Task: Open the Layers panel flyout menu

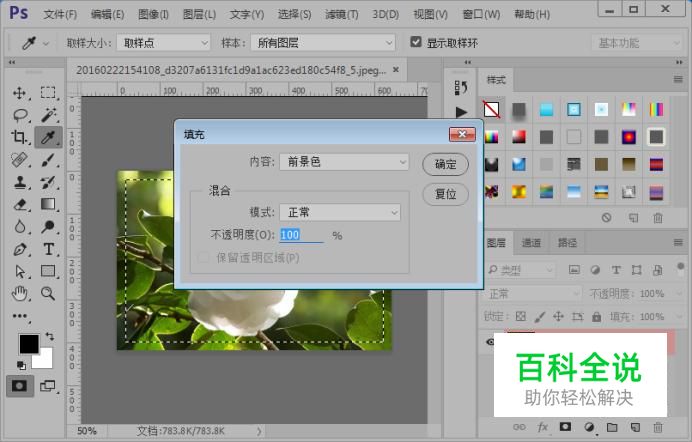Action: [678, 242]
